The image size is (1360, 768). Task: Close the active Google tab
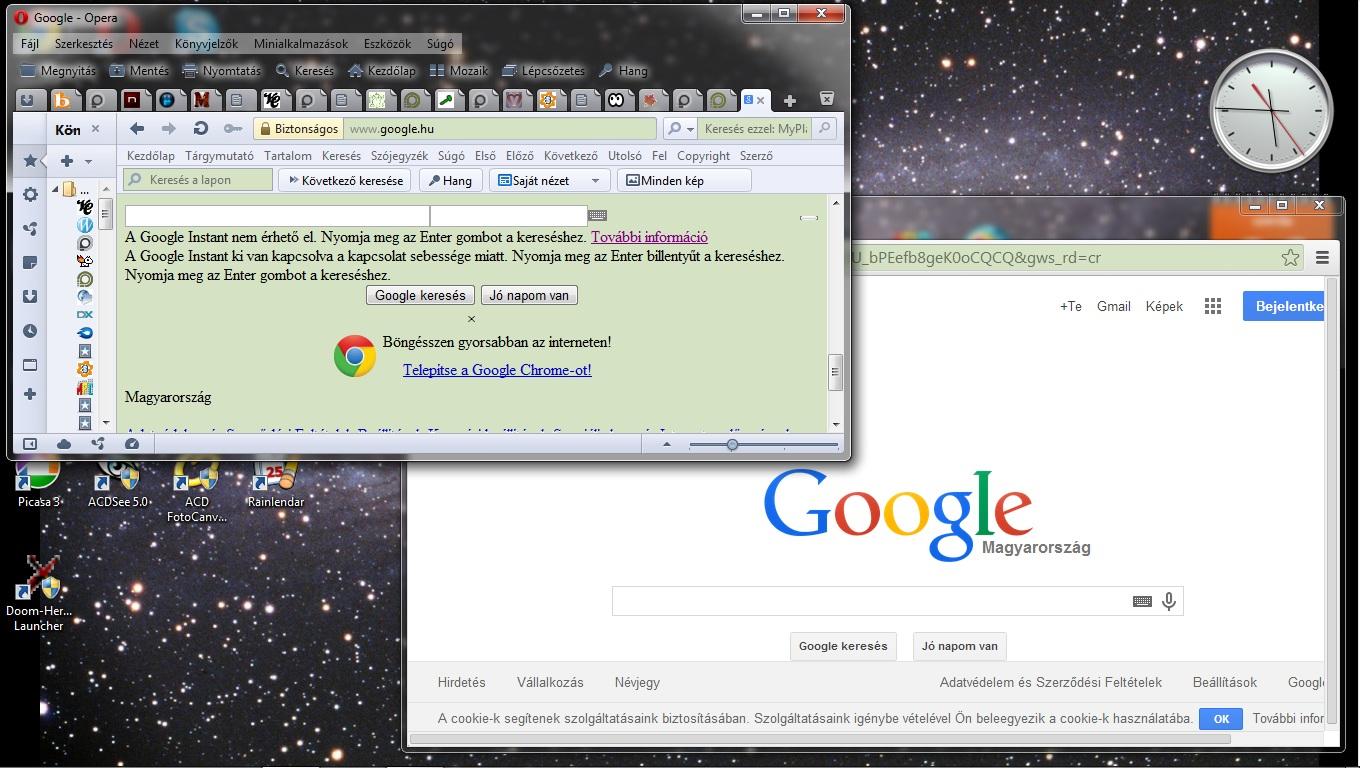tap(761, 100)
